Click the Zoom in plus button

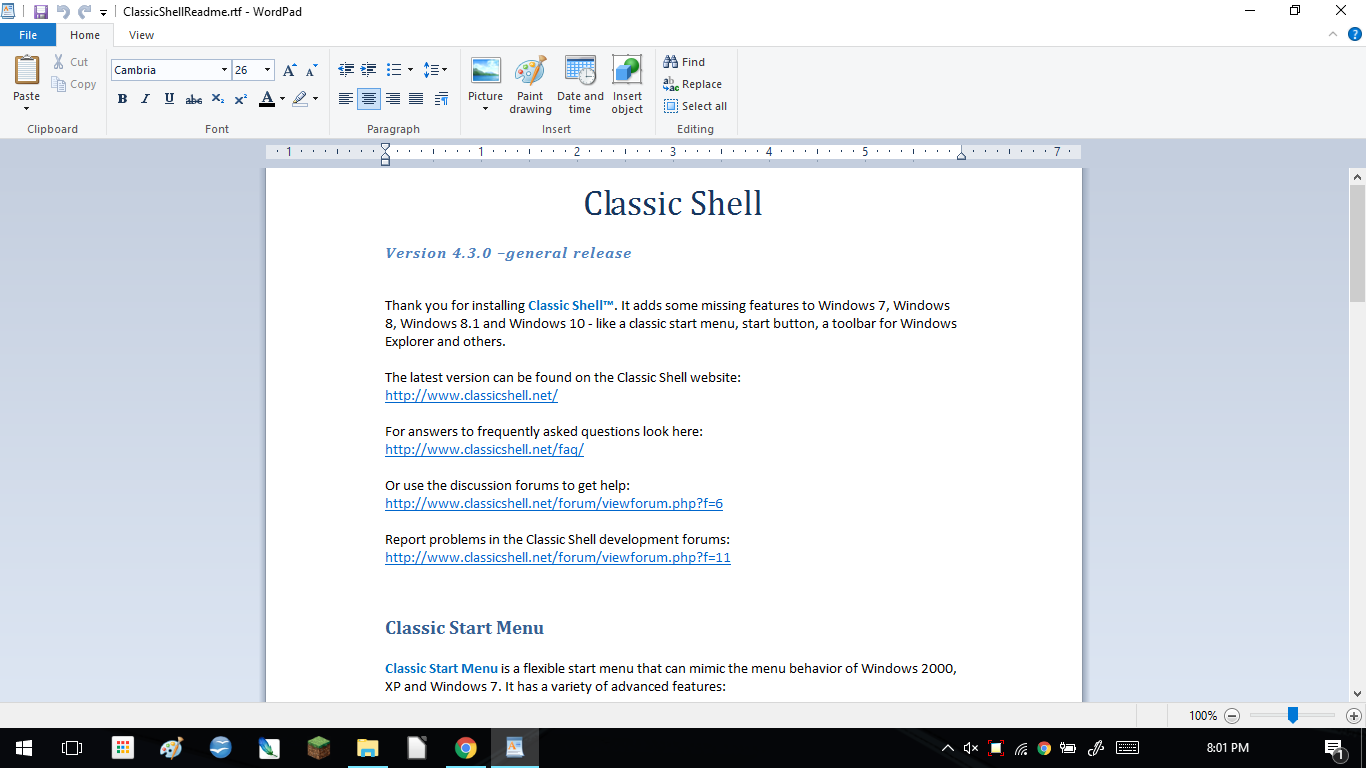(x=1354, y=716)
